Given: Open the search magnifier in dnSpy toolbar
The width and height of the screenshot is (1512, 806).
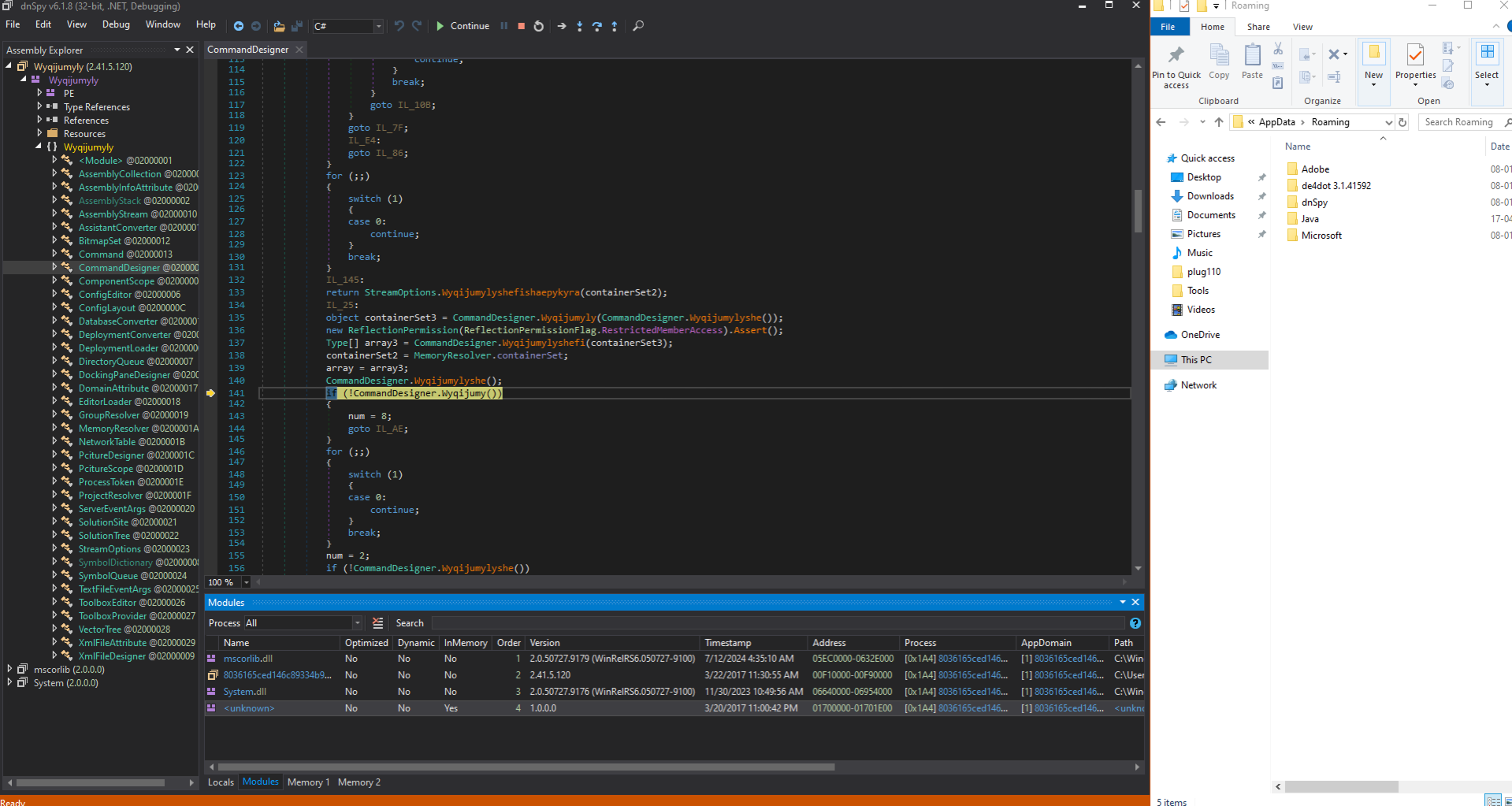Looking at the screenshot, I should (638, 26).
